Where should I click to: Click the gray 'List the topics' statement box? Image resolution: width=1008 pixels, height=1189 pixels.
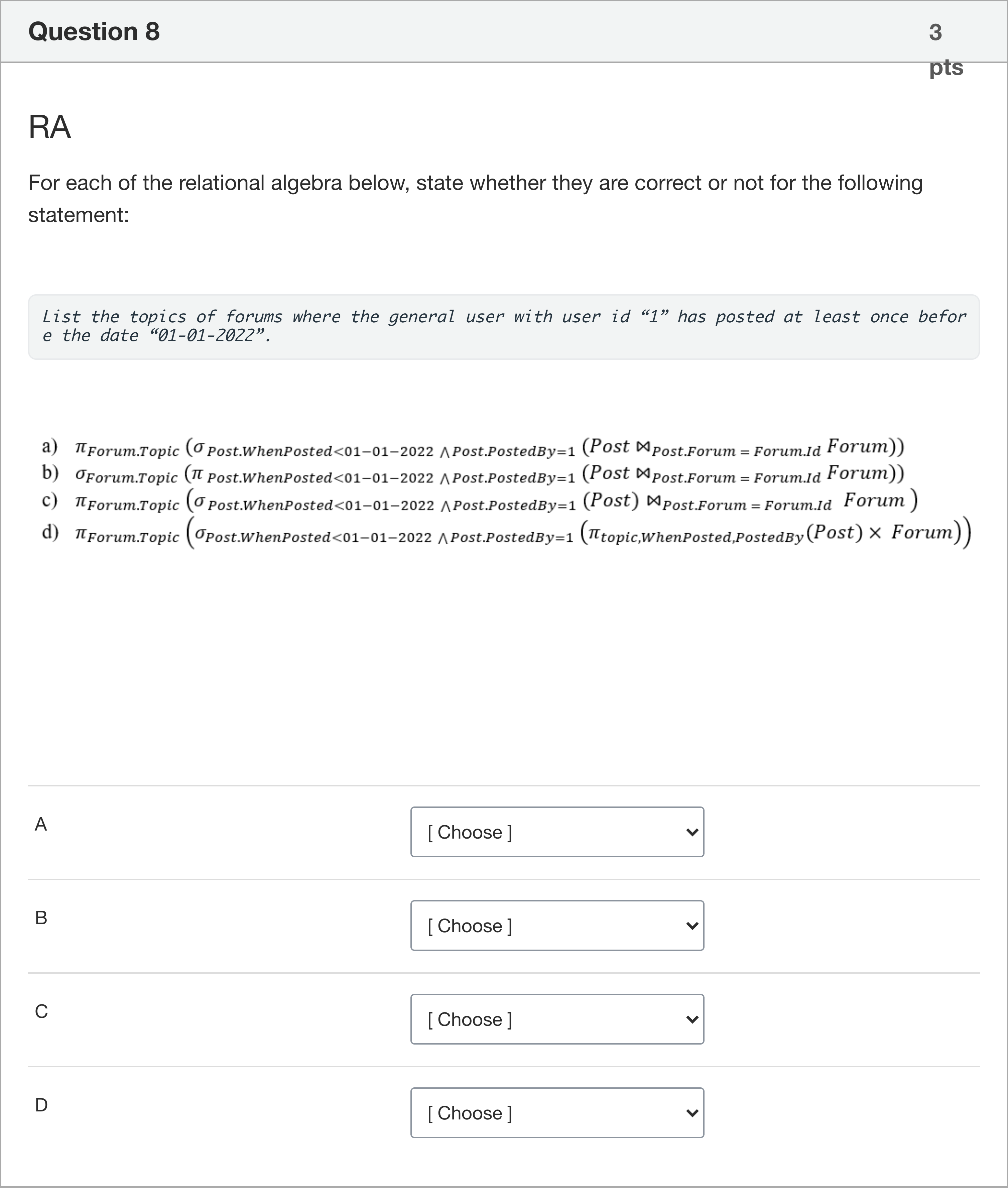click(503, 326)
